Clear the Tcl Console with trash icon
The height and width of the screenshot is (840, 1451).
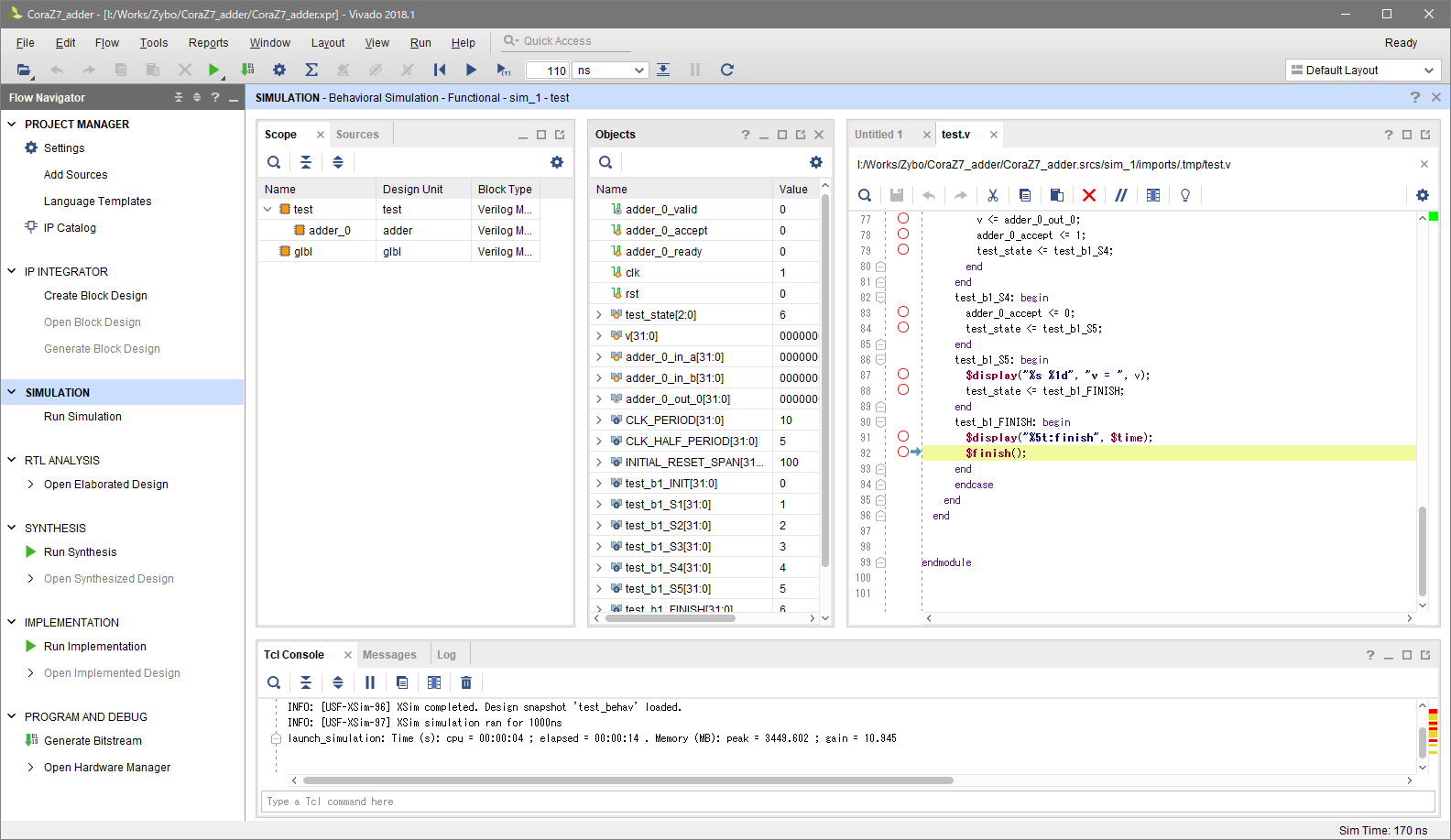pos(465,682)
